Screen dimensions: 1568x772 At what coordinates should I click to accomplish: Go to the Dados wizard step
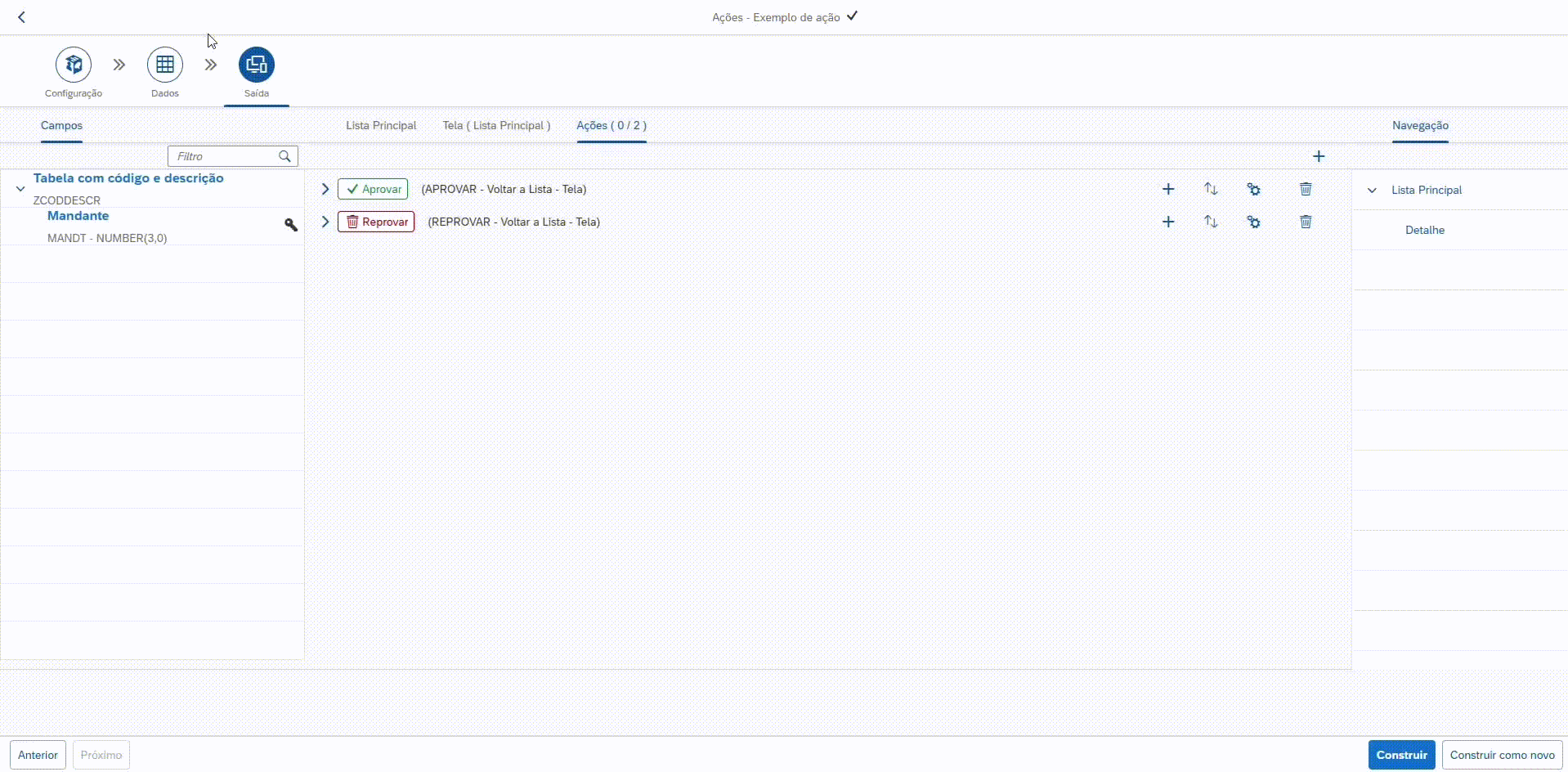point(165,65)
